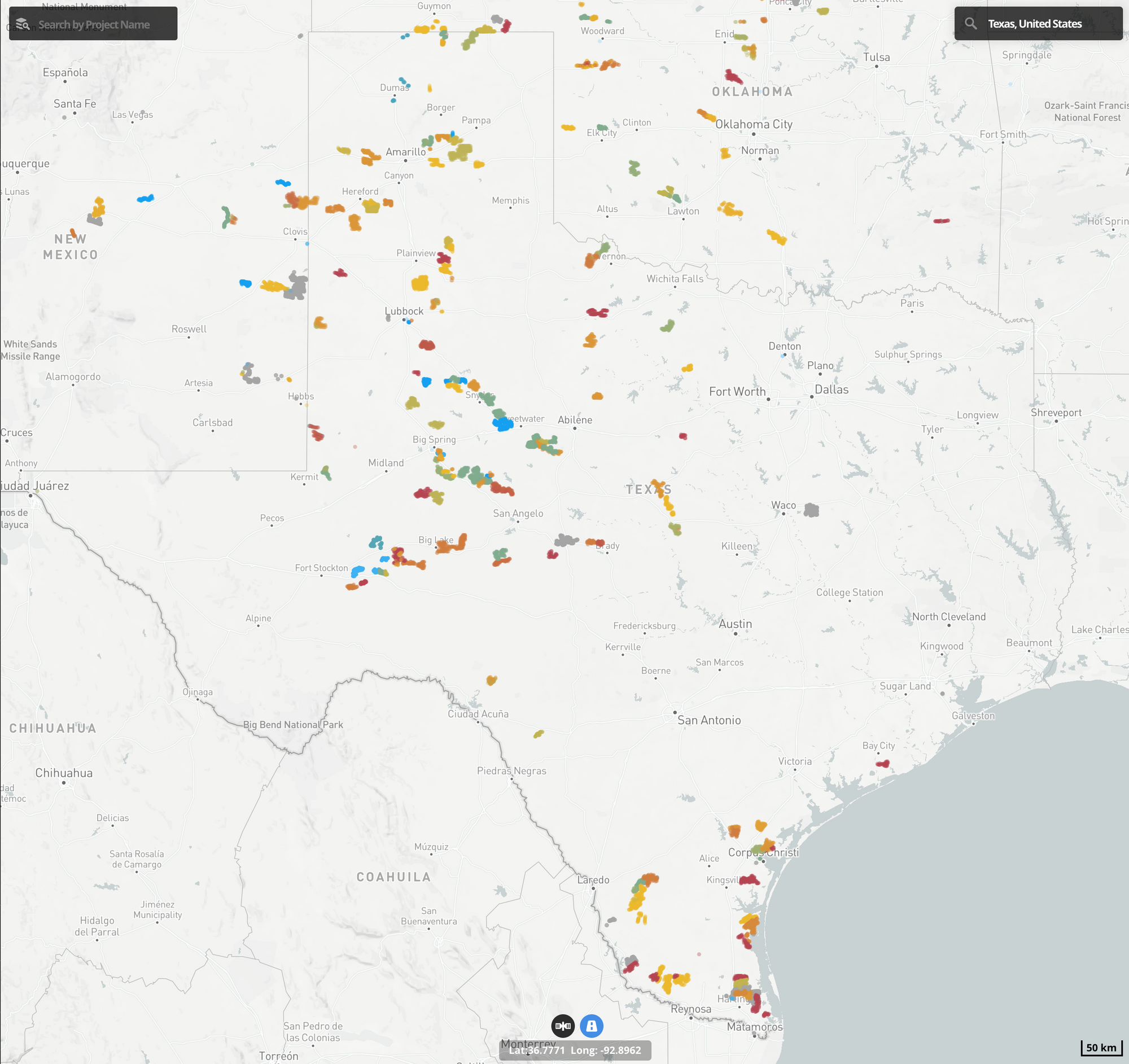This screenshot has width=1129, height=1064.
Task: Click the Corpus Christi city label
Action: click(763, 852)
